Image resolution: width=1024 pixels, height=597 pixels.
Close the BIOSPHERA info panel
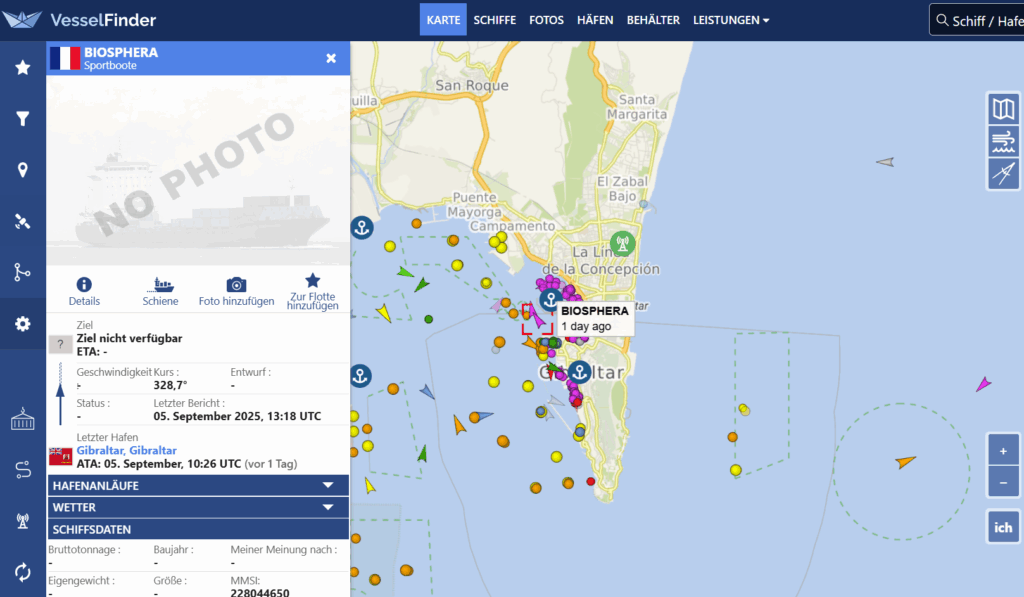click(x=331, y=58)
